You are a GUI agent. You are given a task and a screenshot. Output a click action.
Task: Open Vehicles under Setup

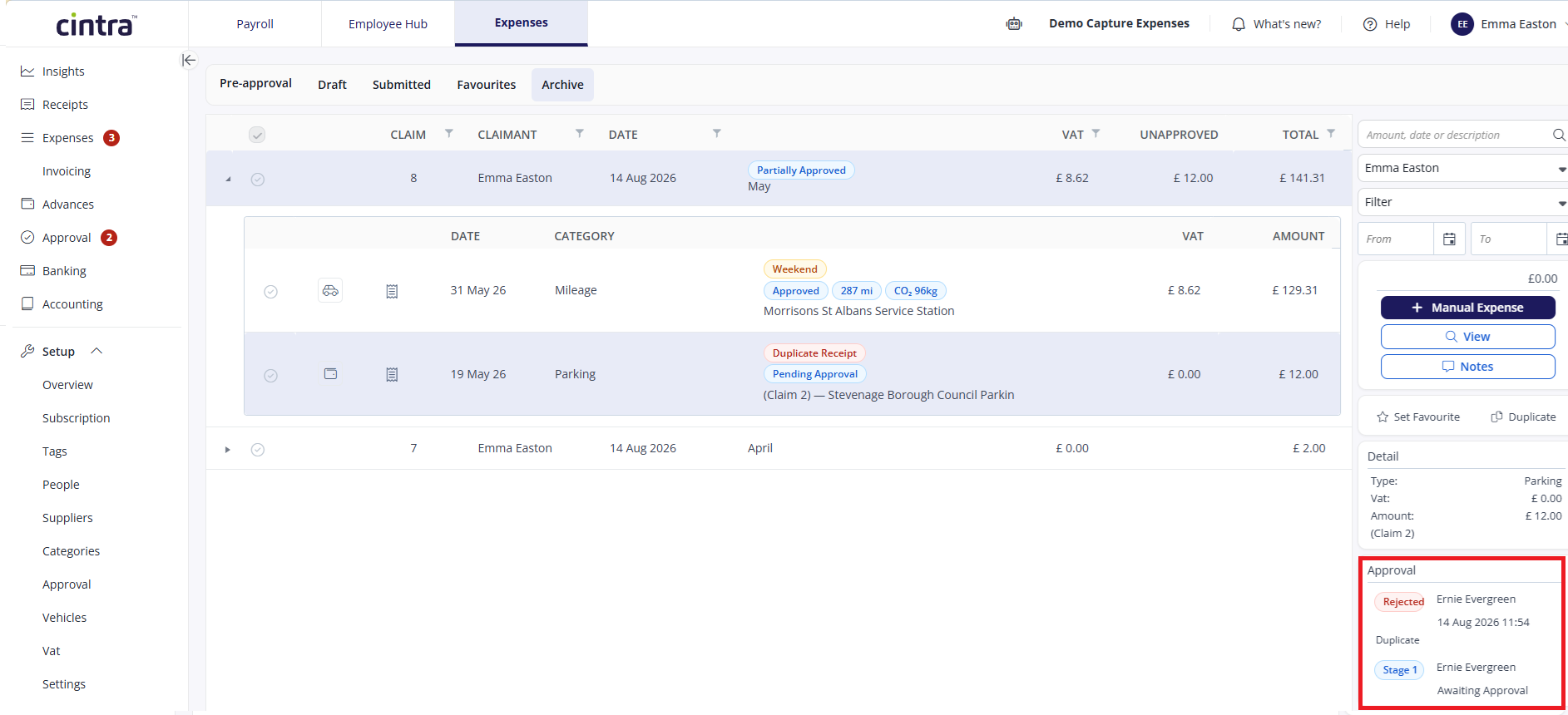pyautogui.click(x=64, y=618)
